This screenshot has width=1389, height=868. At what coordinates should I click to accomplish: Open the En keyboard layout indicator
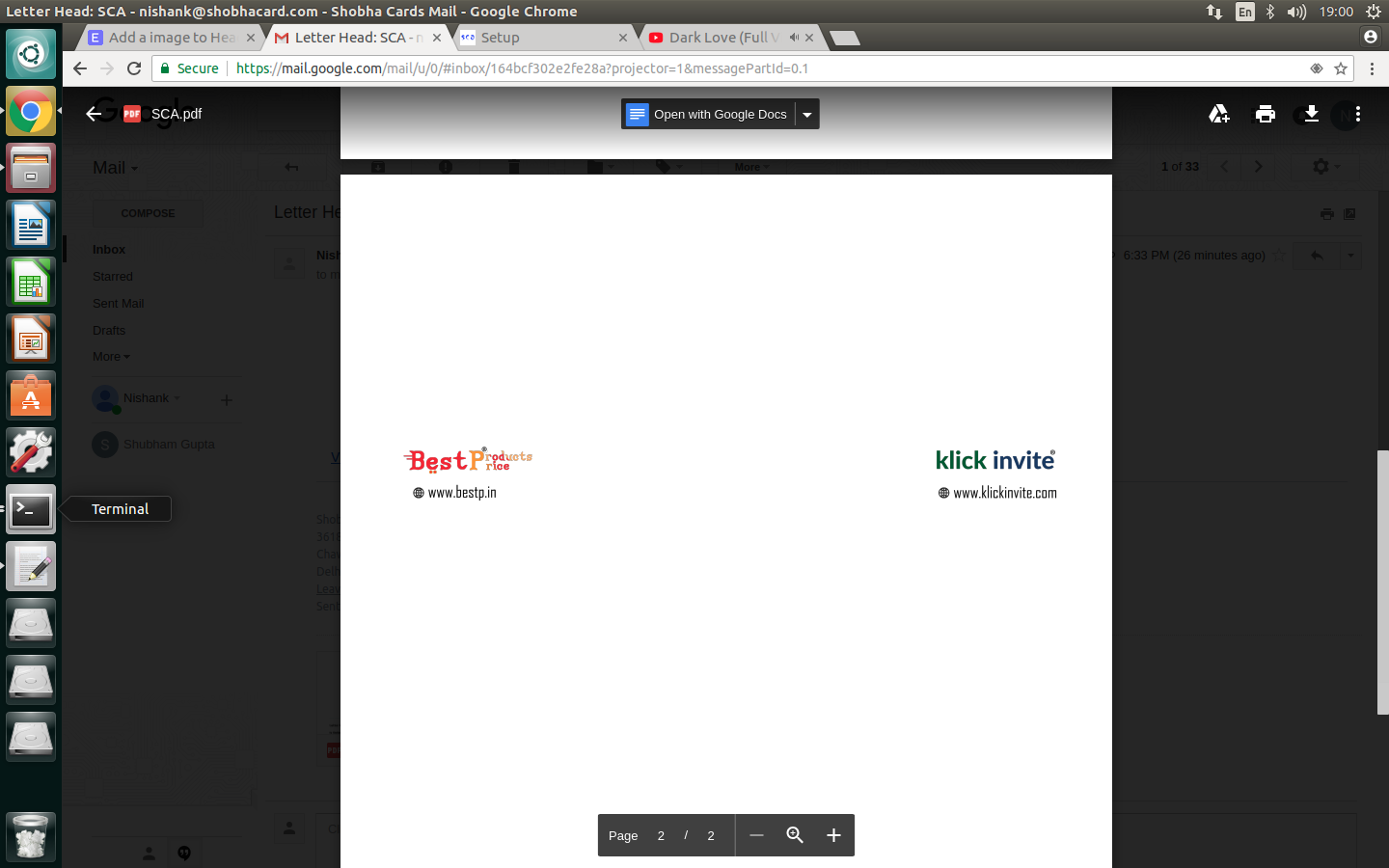(1245, 12)
